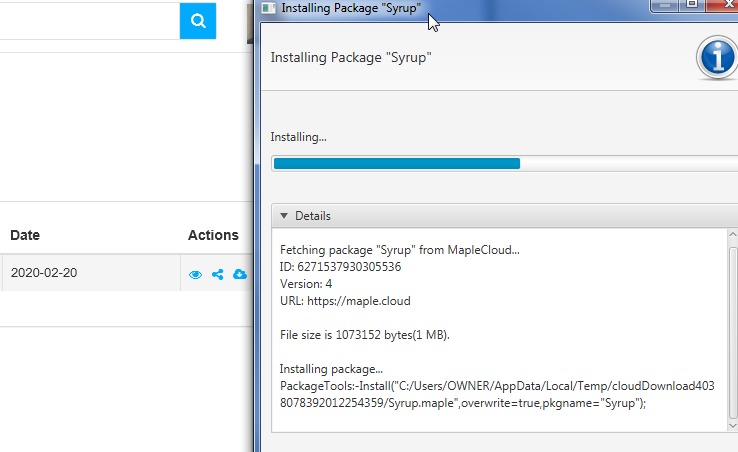
Task: Click the Details pane scrollbar thumb
Action: coord(732,332)
